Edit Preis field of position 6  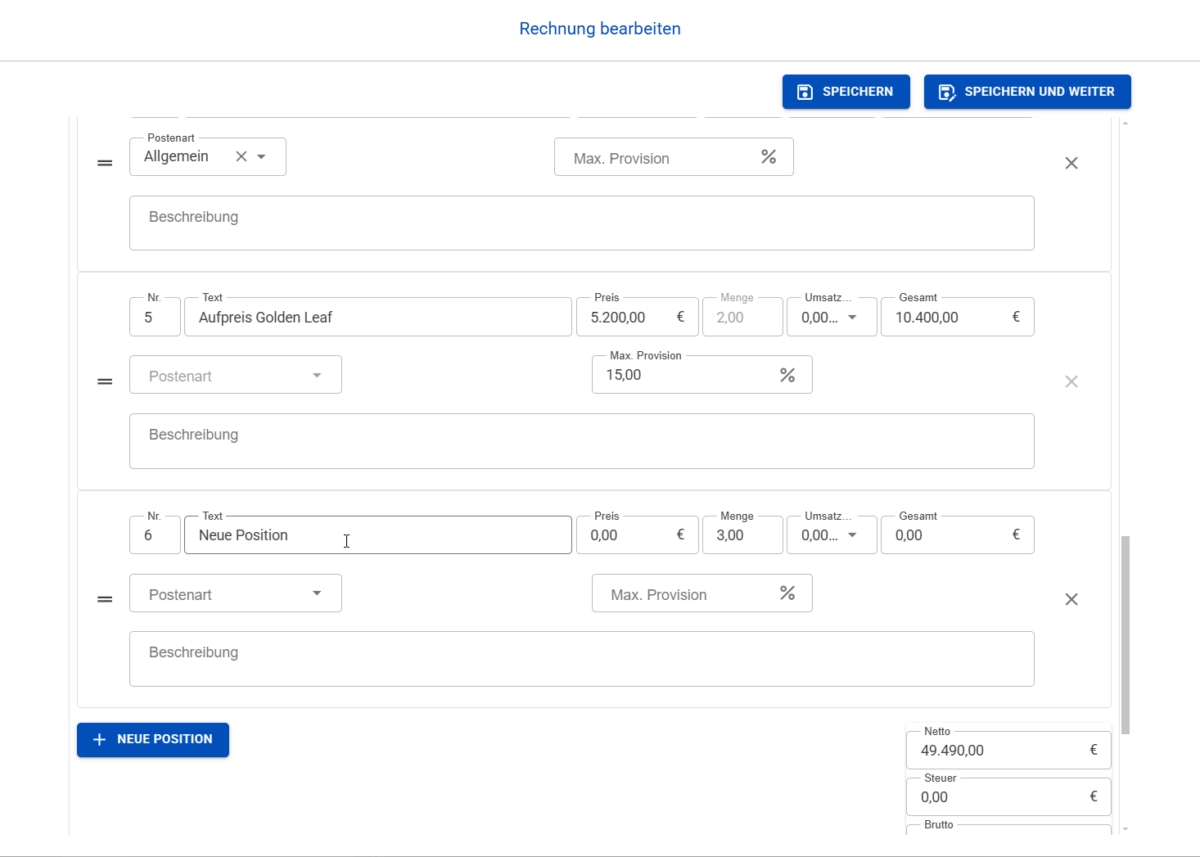630,535
